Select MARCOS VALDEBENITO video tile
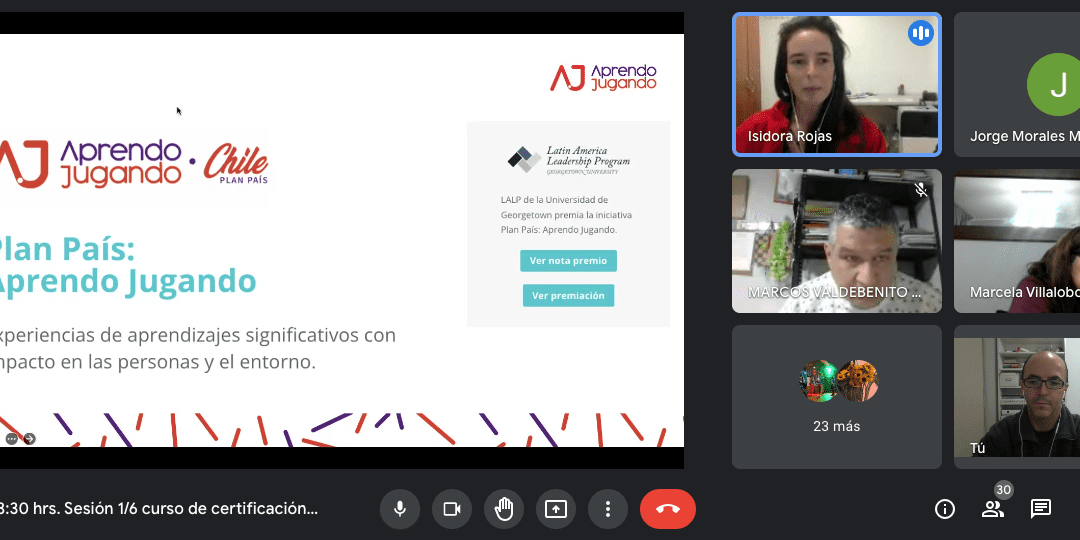 click(836, 241)
